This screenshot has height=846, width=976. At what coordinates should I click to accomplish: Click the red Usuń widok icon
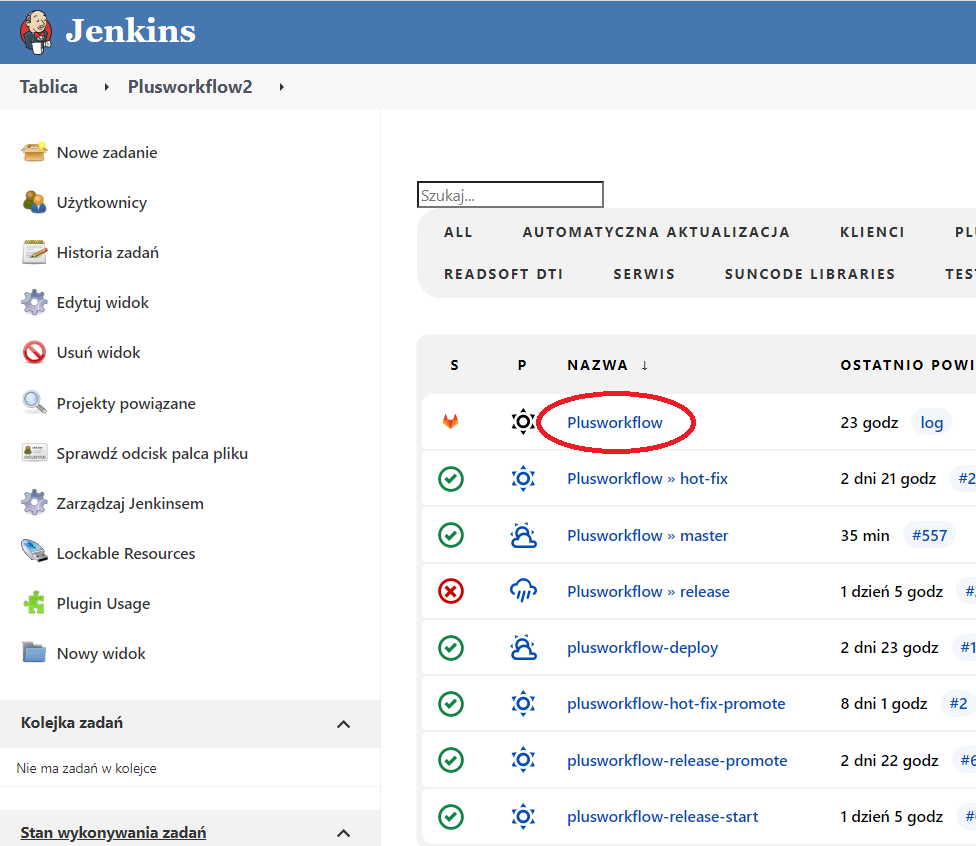34,352
